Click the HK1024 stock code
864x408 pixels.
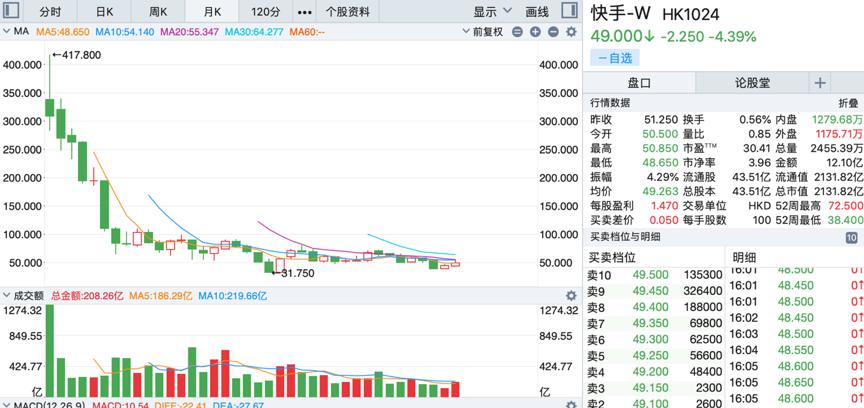691,14
